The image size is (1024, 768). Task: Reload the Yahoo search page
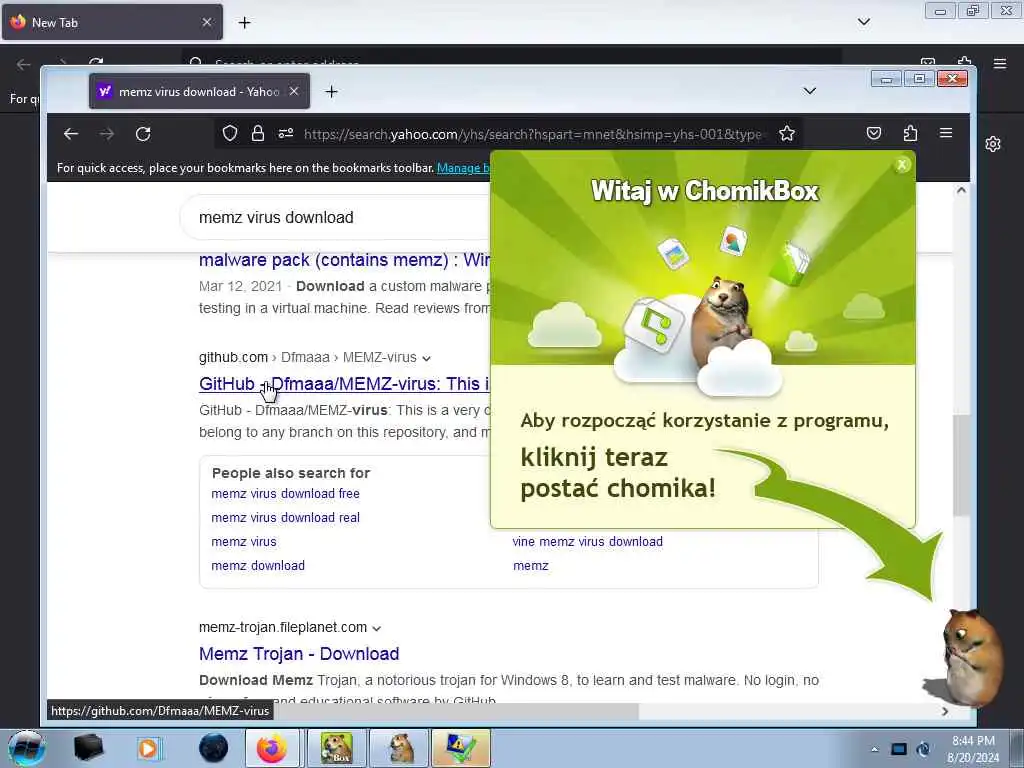pos(143,134)
